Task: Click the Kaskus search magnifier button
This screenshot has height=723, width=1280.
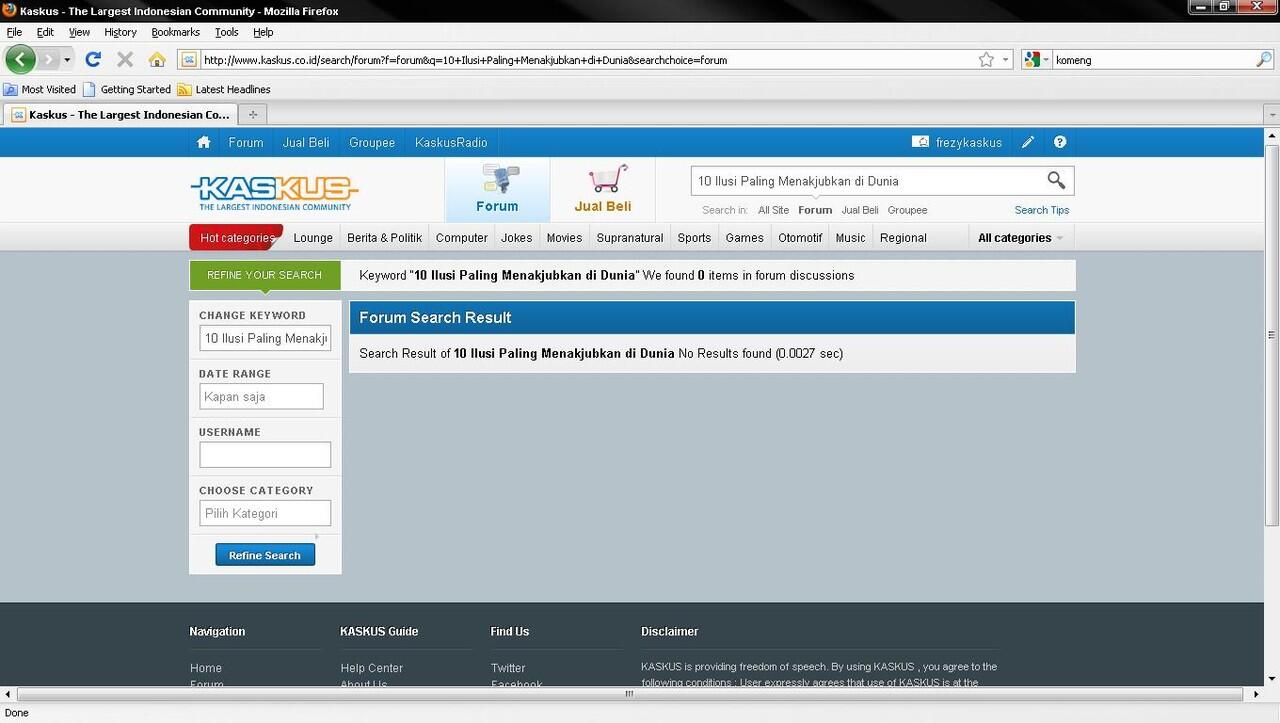Action: click(x=1056, y=180)
